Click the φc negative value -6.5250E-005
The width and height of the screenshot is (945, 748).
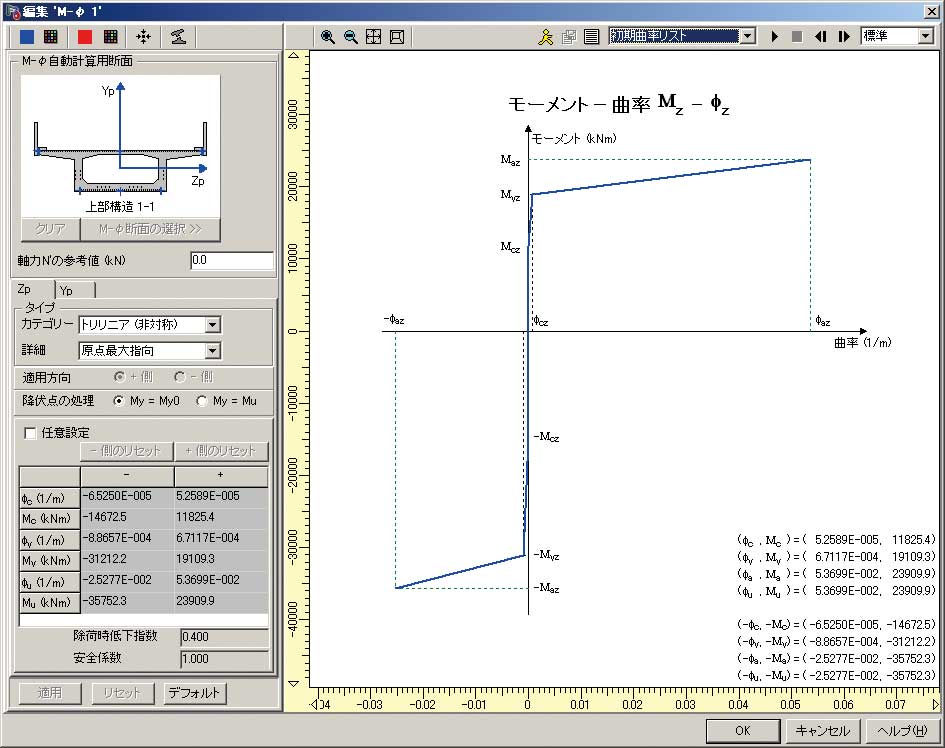127,496
